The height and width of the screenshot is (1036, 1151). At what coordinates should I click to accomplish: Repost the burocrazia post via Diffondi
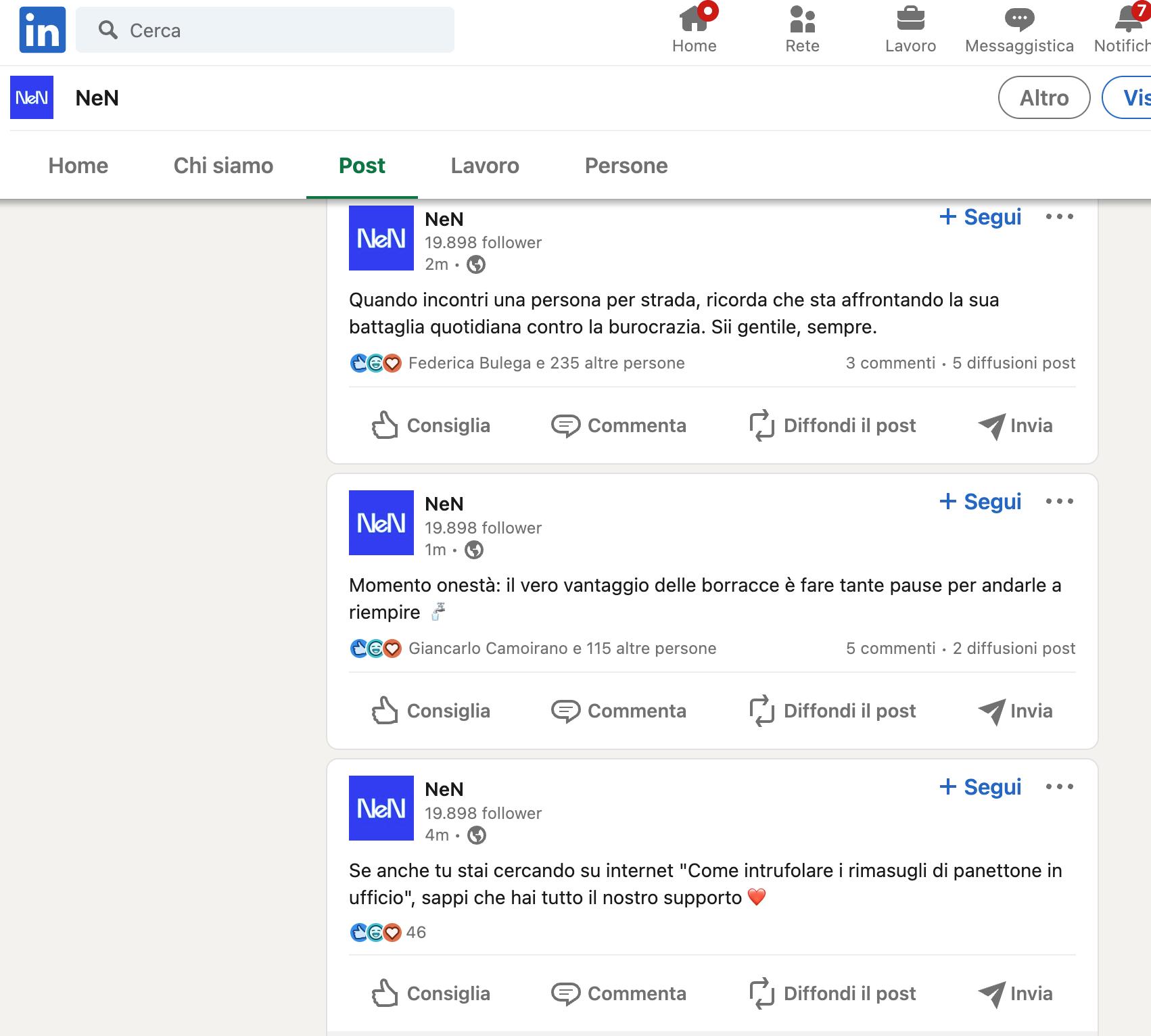coord(832,425)
